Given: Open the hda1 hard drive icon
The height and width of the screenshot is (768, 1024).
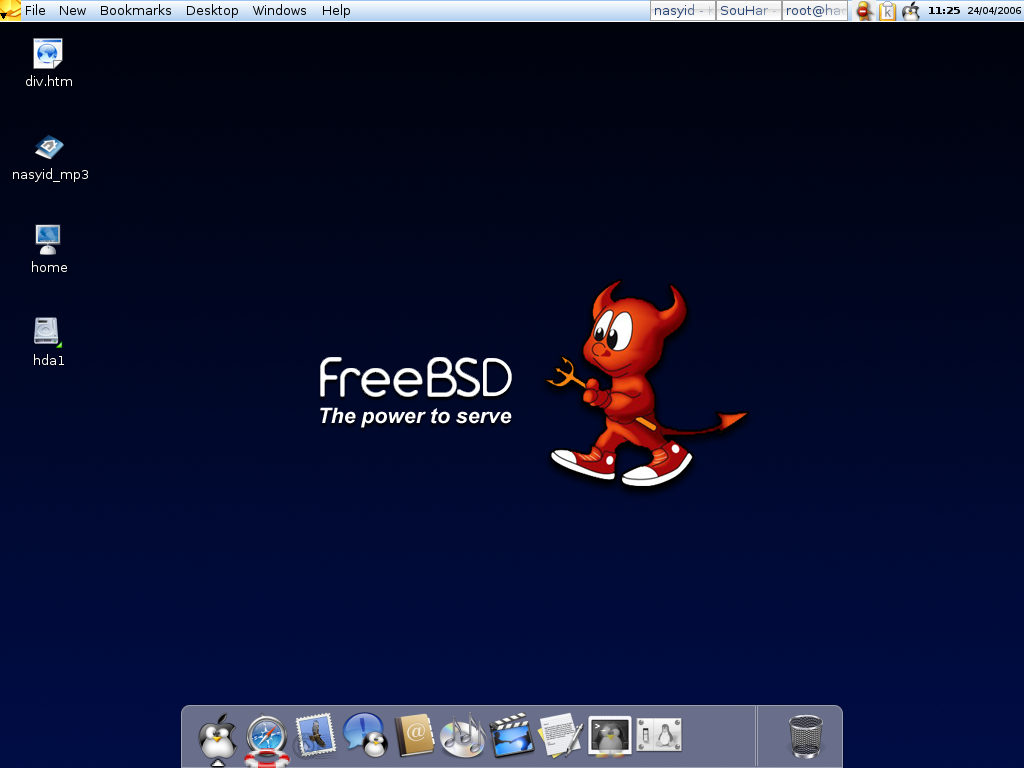Looking at the screenshot, I should (48, 342).
